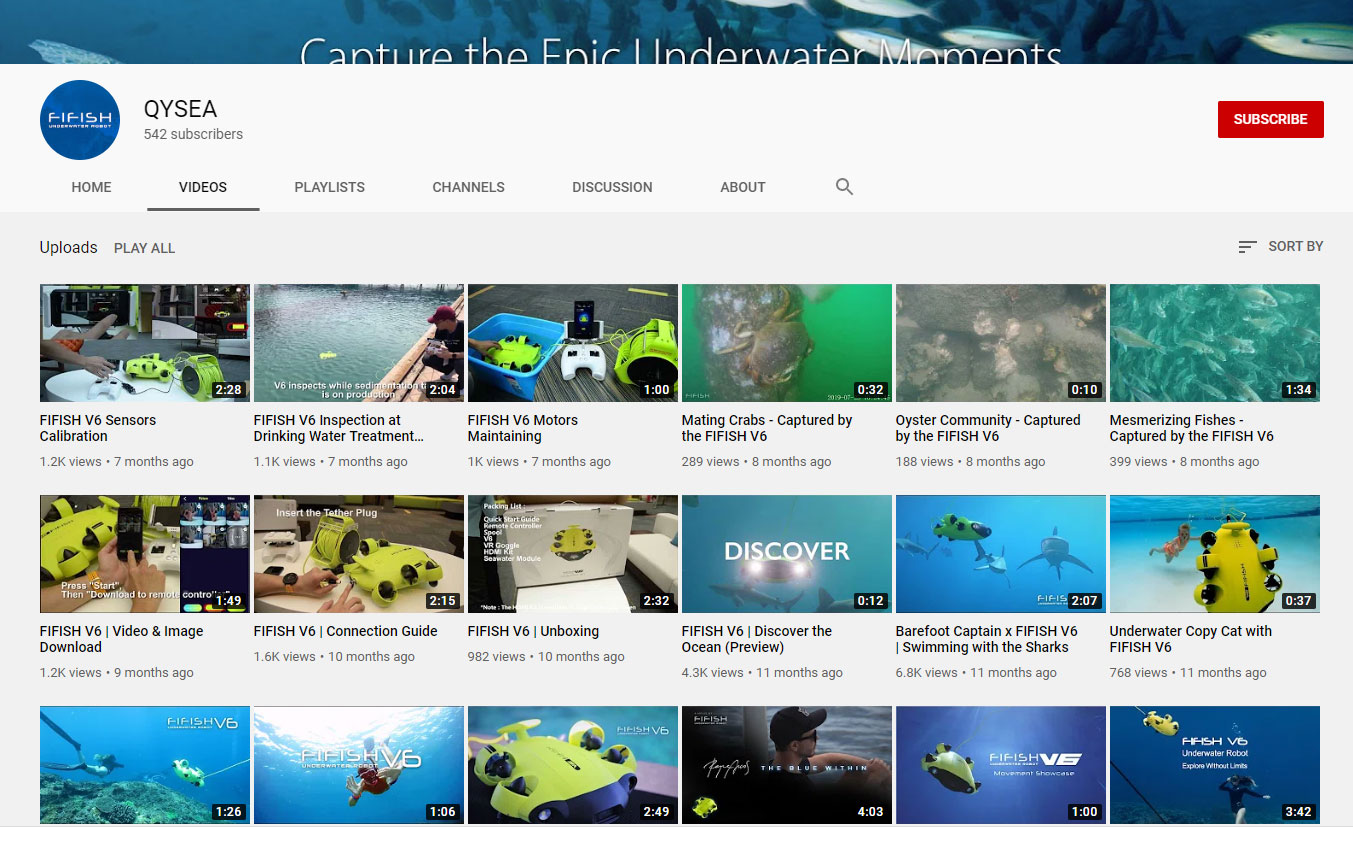The height and width of the screenshot is (846, 1353).
Task: Go to the Channels tab
Action: tap(468, 187)
